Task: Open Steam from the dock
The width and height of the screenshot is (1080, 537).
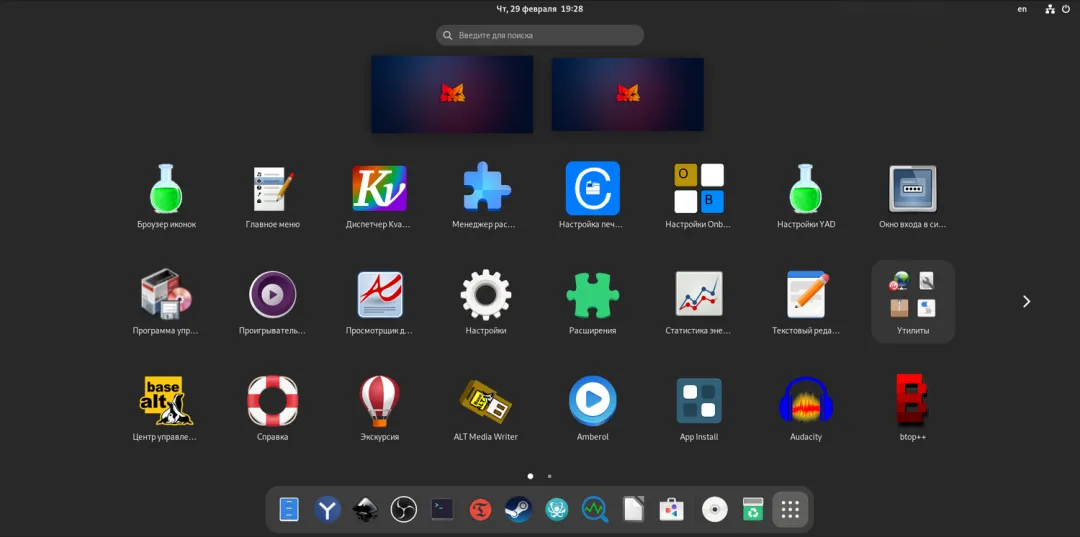Action: coord(517,509)
